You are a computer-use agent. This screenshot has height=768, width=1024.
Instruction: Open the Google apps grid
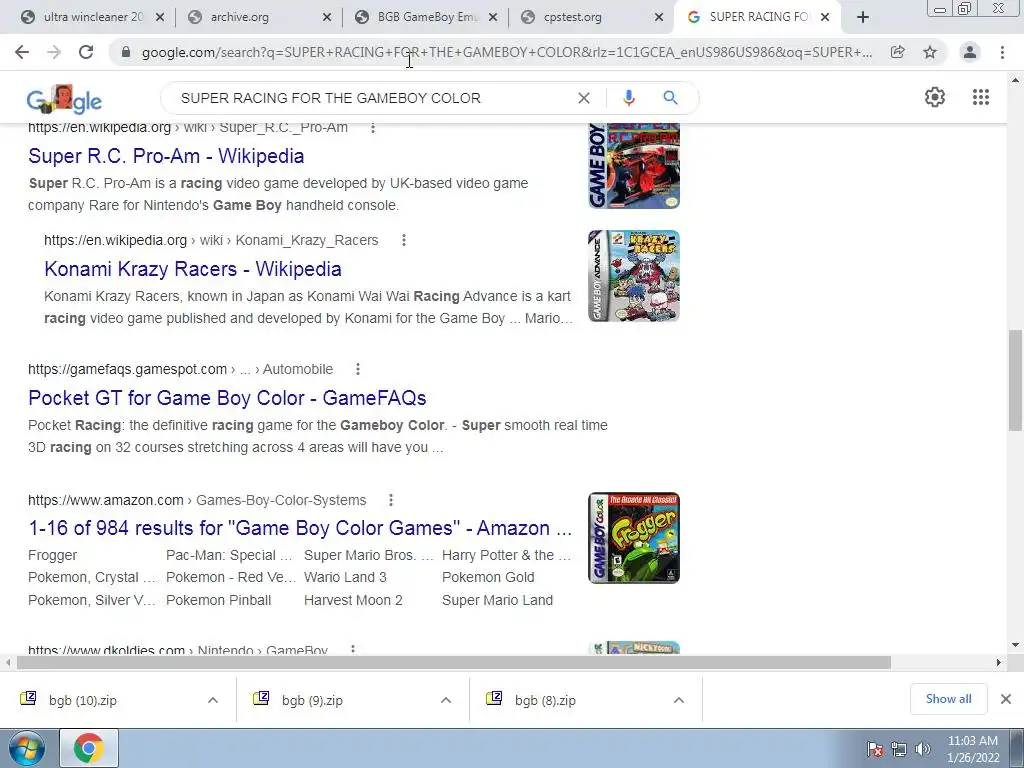(x=981, y=97)
